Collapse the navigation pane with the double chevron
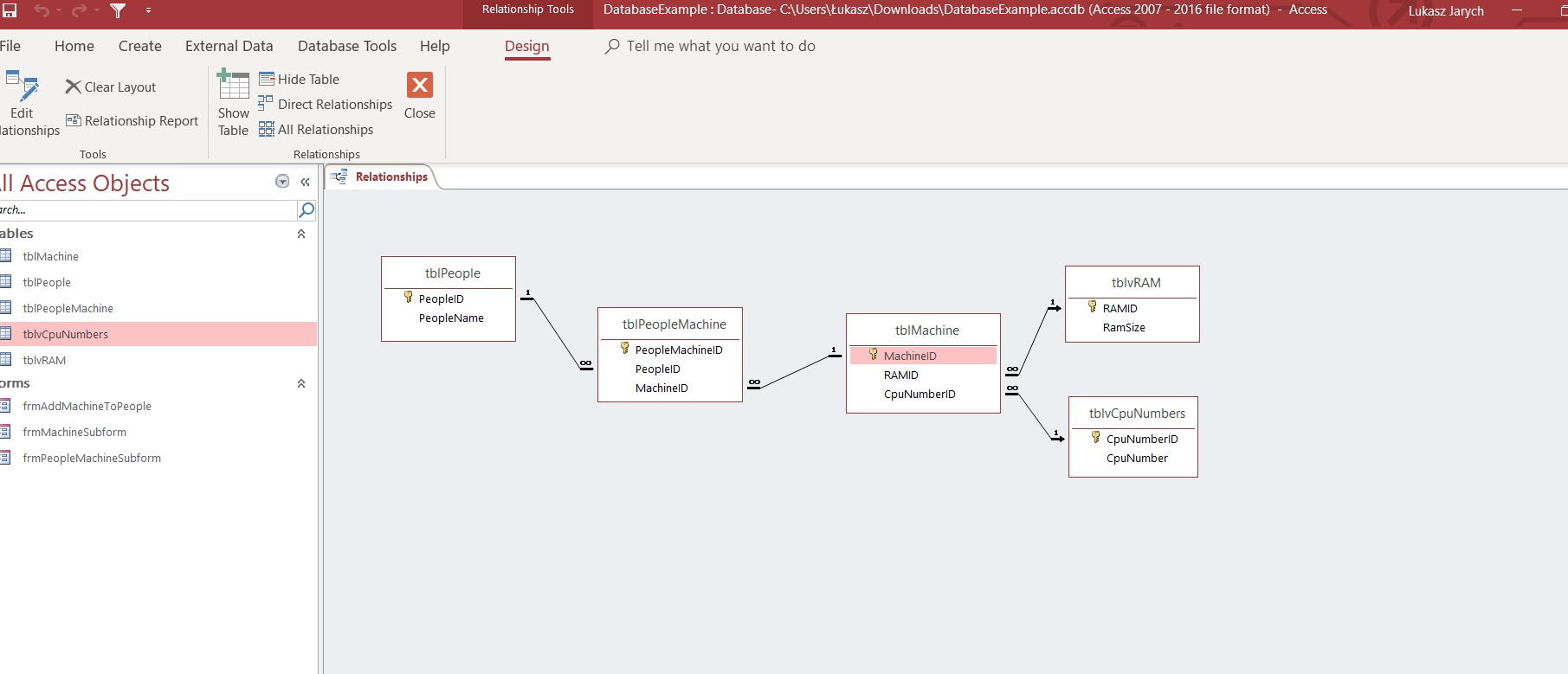 point(305,182)
